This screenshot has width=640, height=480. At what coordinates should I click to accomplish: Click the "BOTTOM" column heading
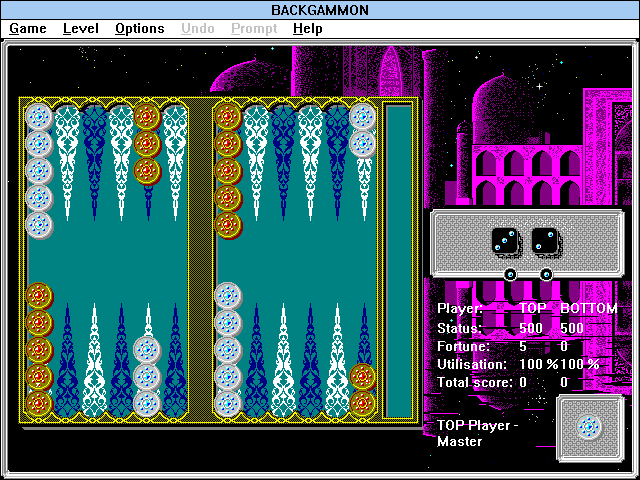click(589, 309)
